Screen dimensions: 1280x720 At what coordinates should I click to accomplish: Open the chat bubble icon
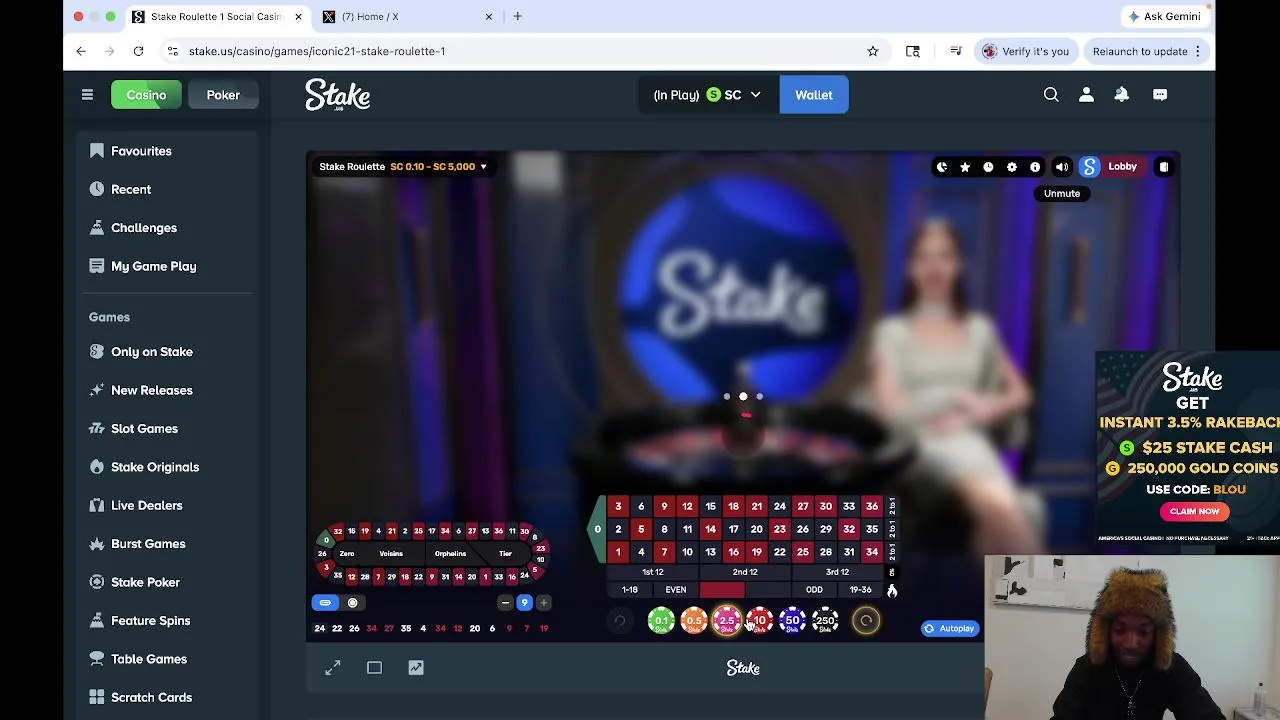1160,95
